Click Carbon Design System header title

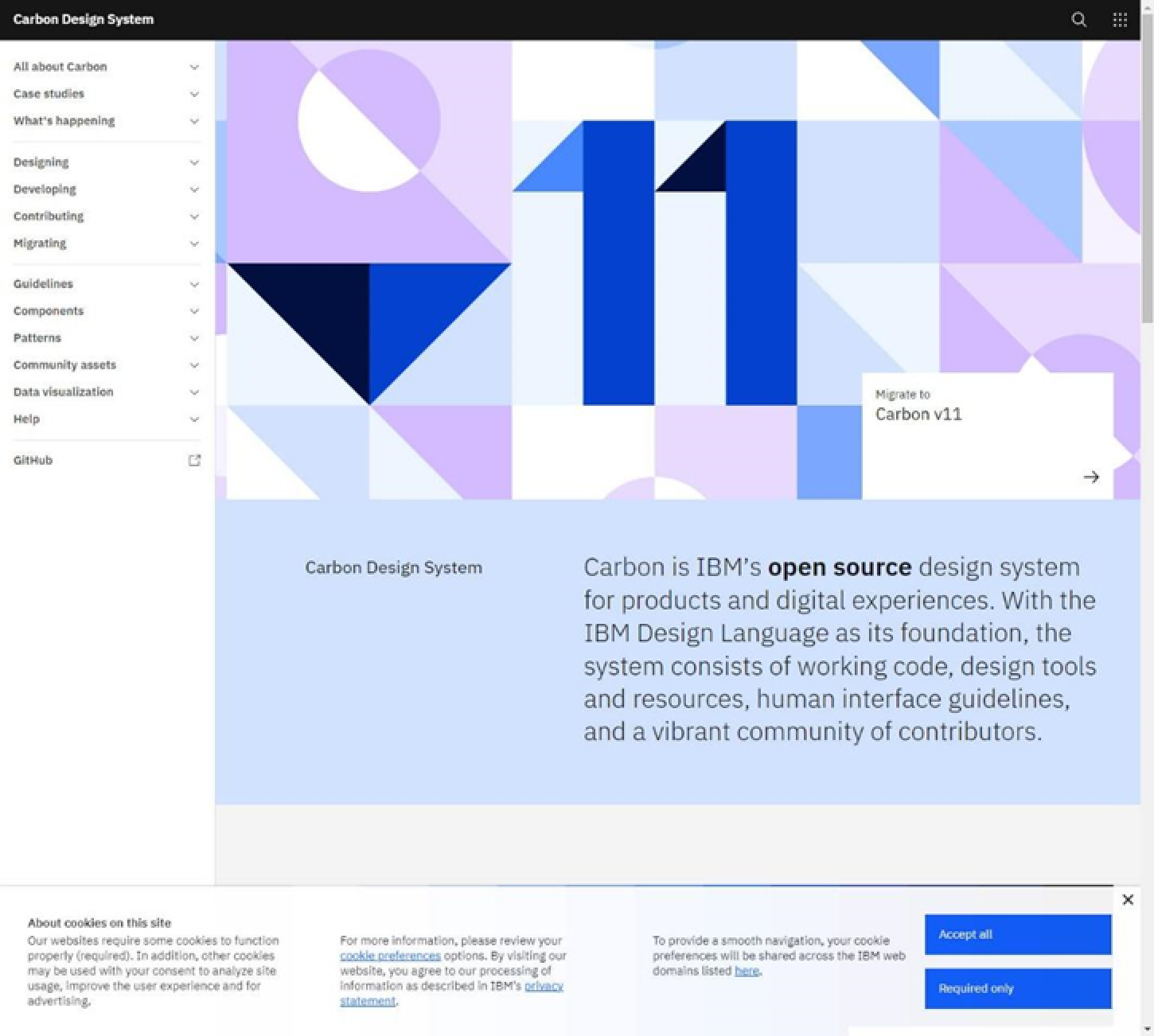coord(84,19)
